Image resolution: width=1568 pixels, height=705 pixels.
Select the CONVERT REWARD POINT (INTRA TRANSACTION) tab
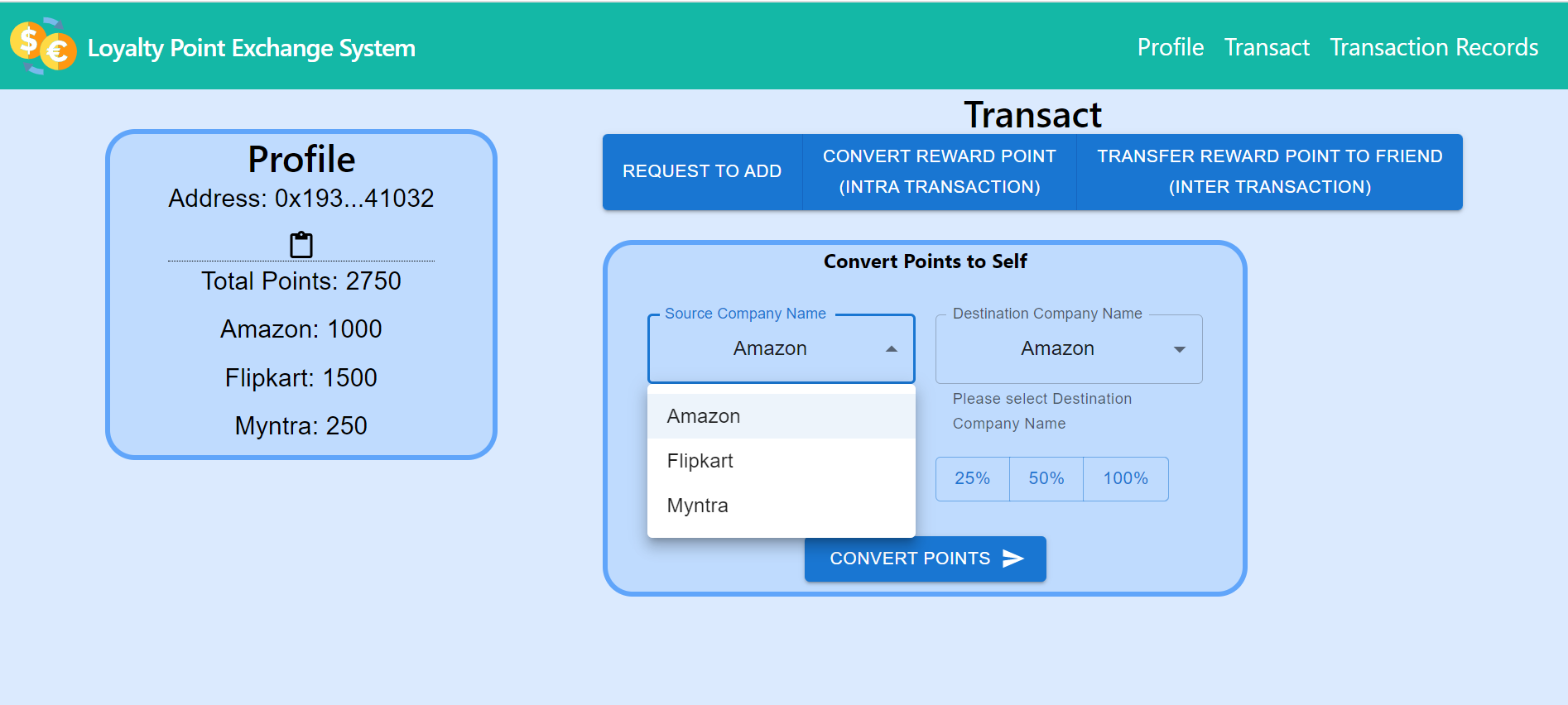pos(938,171)
